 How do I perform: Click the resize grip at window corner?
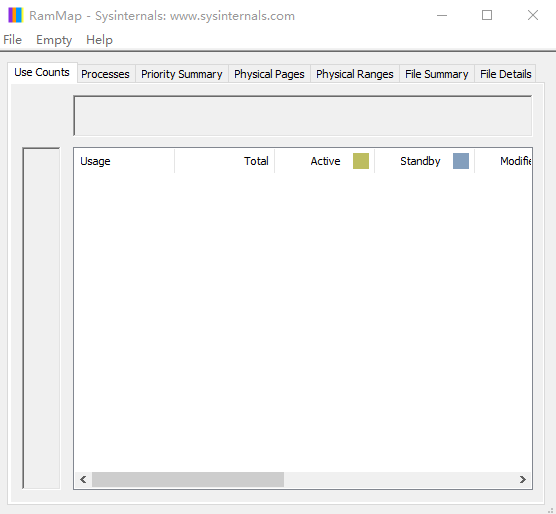pyautogui.click(x=551, y=510)
